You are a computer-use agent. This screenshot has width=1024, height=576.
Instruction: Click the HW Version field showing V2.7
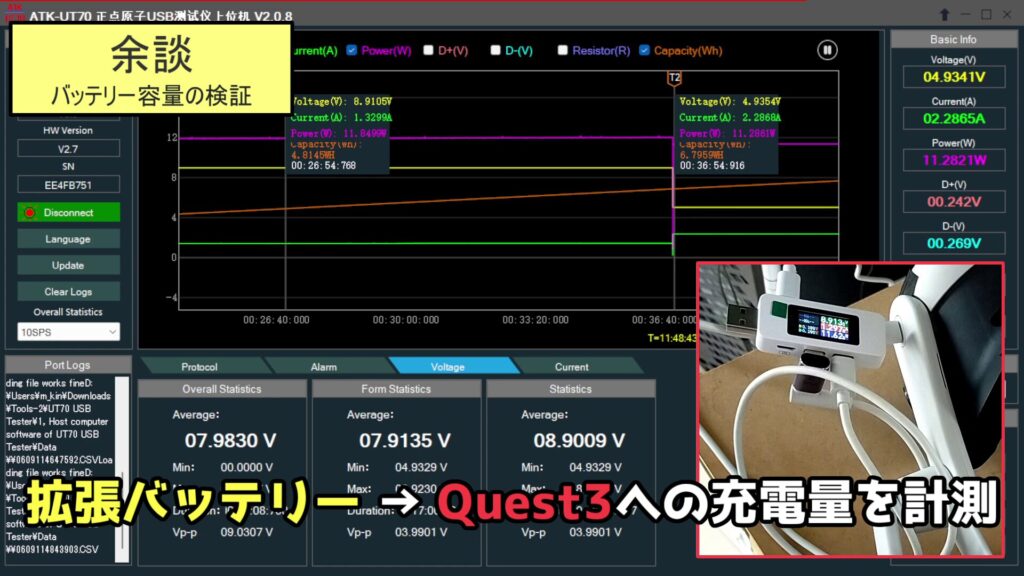coord(68,148)
